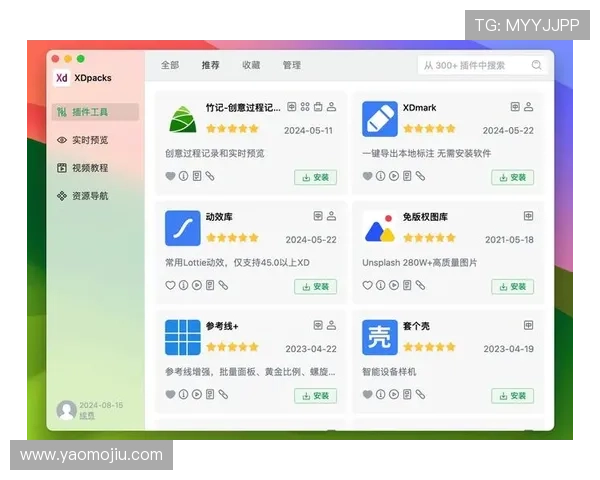Open the 资源导航 sidebar item
This screenshot has height=480, width=600.
83,196
